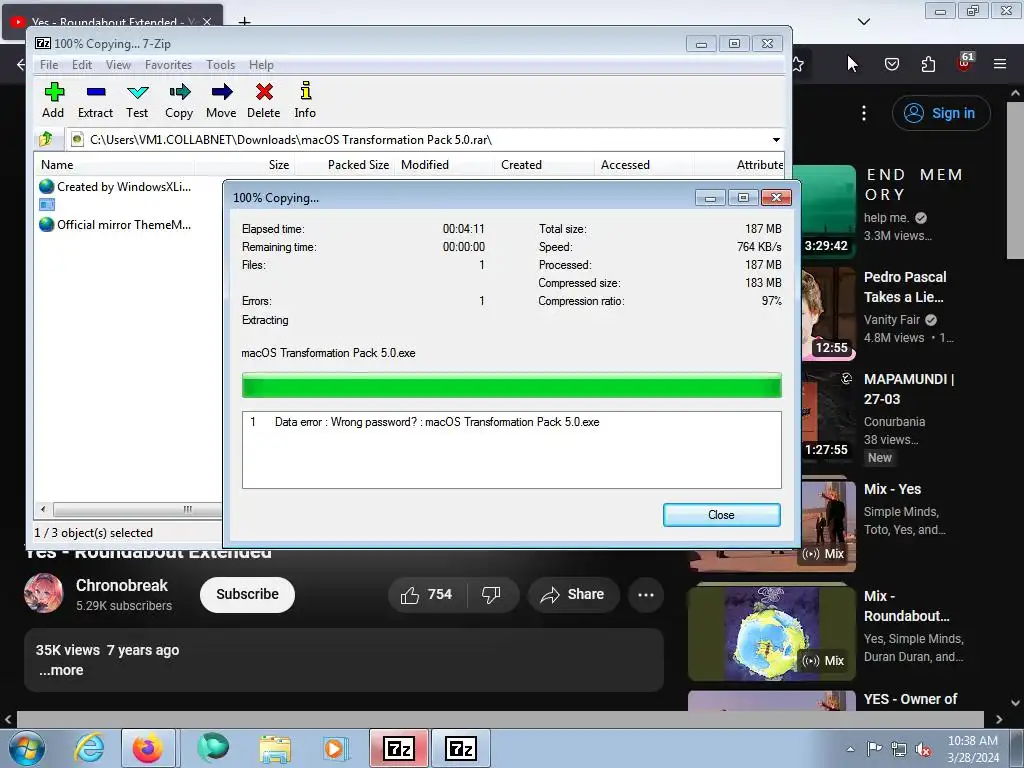Screen dimensions: 1024x768
Task: Show hidden system tray icons
Action: tap(850, 749)
